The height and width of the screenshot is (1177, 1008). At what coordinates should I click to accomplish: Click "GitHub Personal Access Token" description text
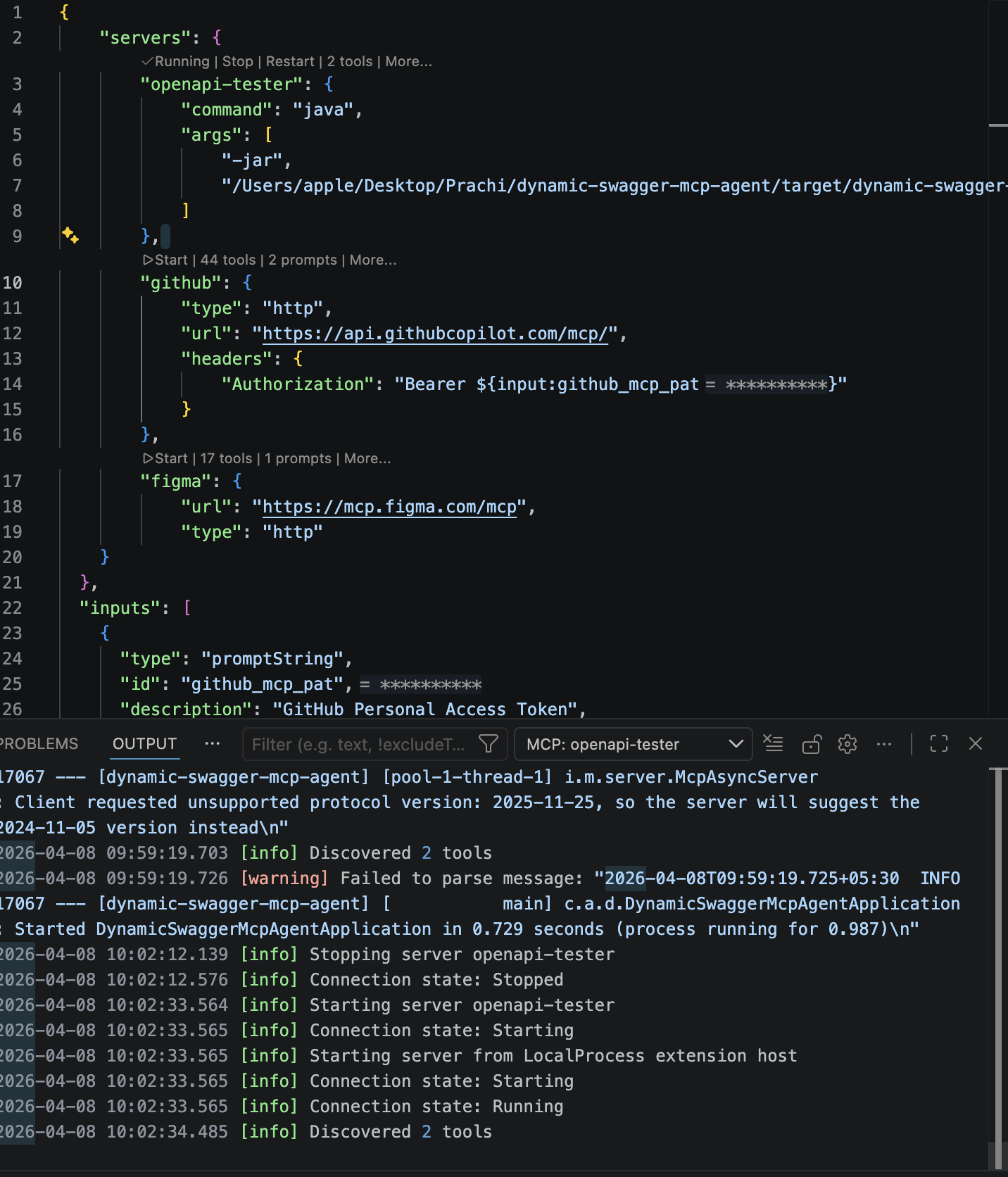[x=425, y=709]
